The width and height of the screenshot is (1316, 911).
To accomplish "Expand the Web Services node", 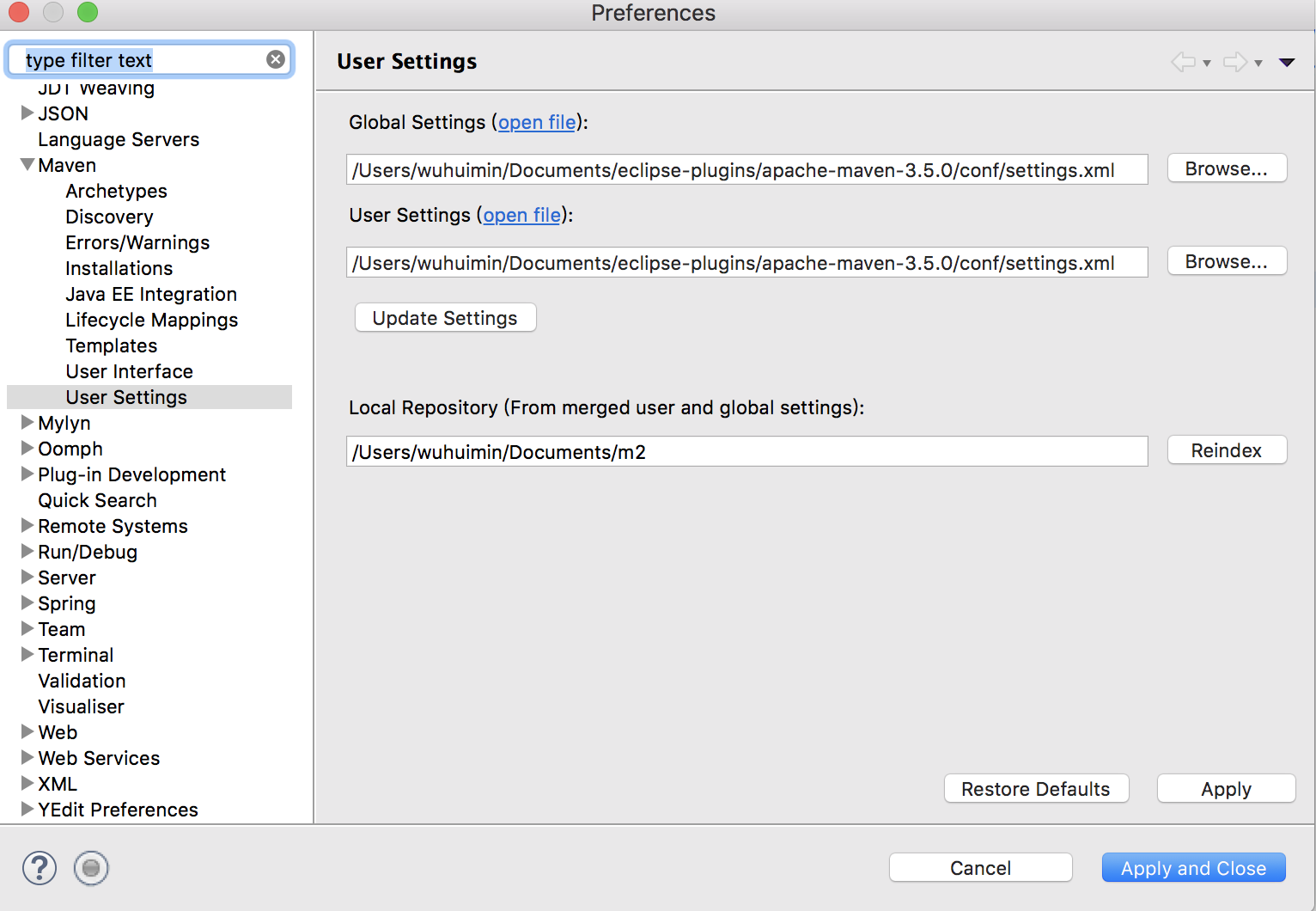I will point(27,757).
